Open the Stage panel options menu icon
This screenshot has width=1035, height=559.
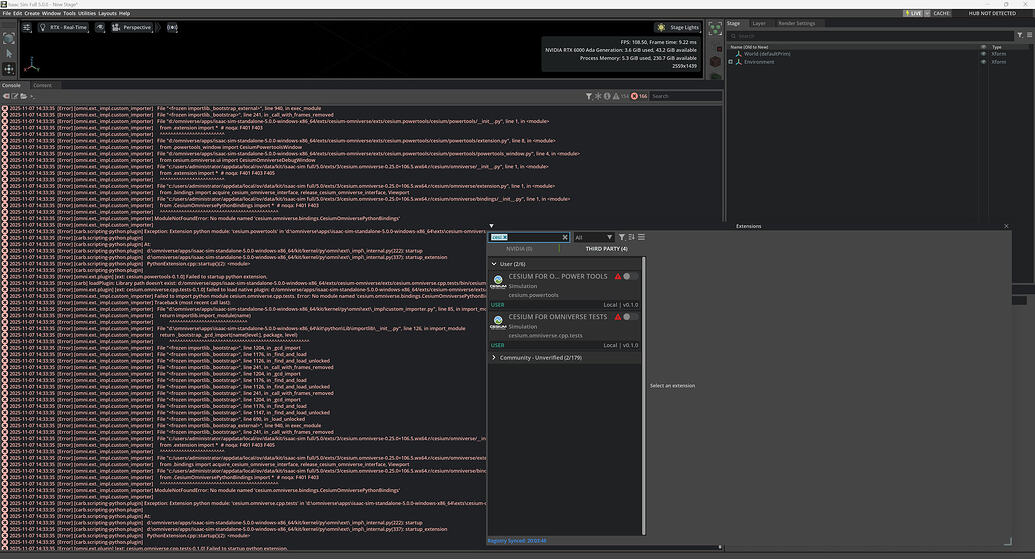[1029, 36]
